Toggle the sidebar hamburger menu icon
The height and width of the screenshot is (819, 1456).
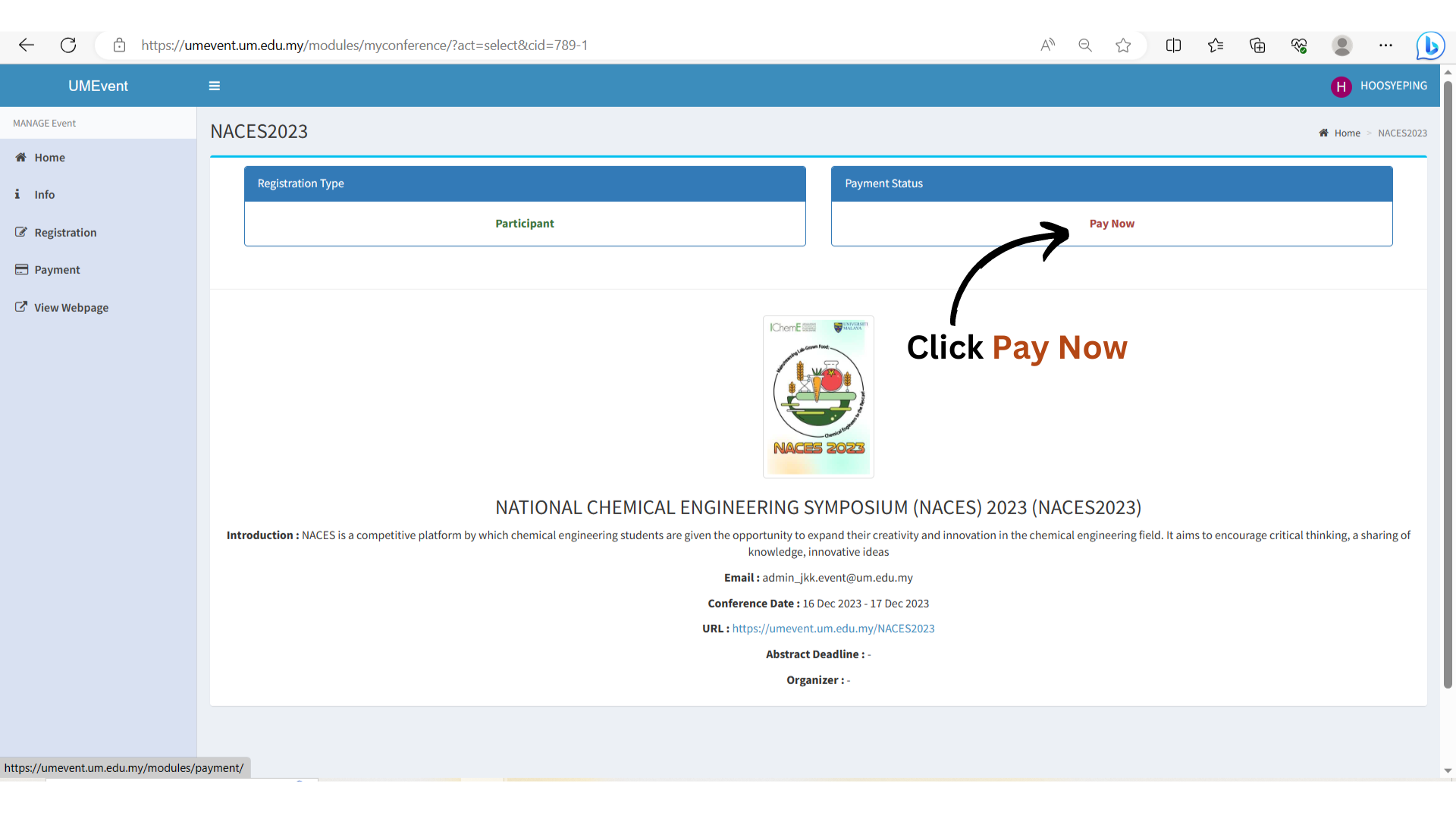(x=215, y=86)
